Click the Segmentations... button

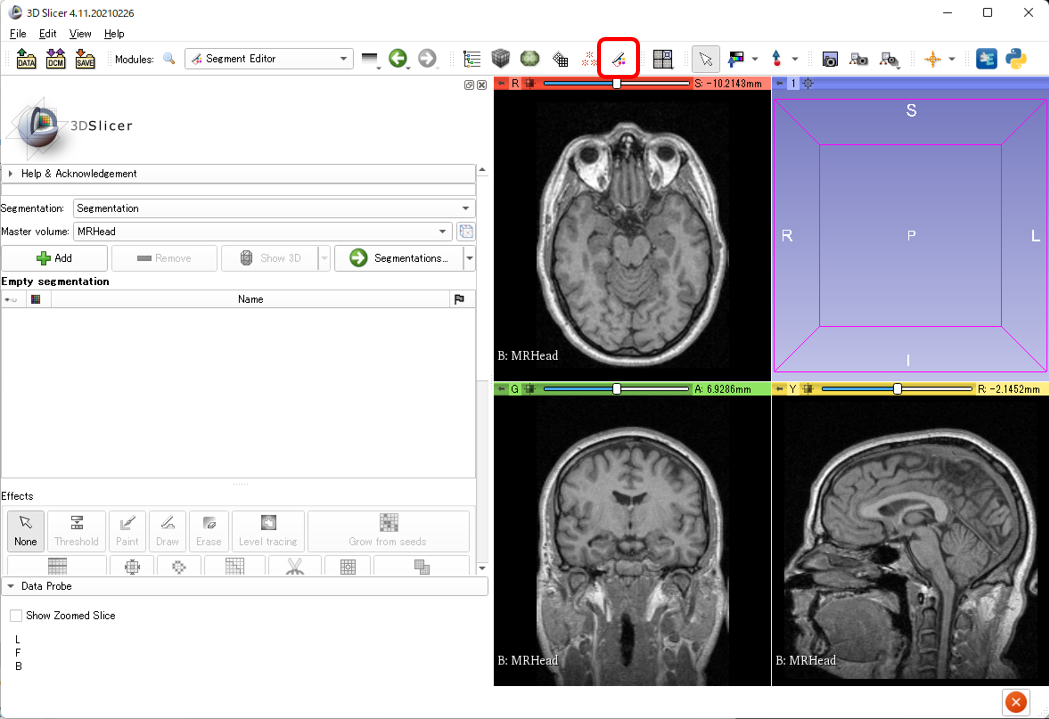point(399,258)
